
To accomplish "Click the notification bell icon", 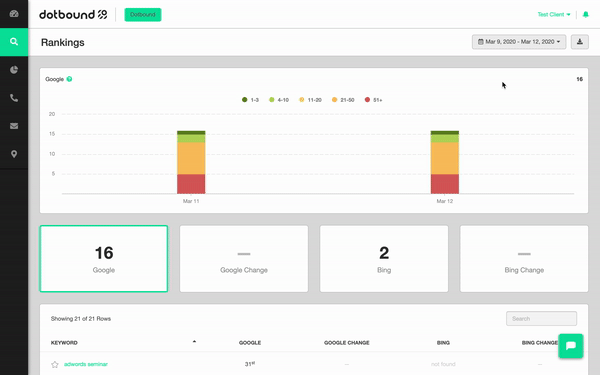I will click(585, 15).
